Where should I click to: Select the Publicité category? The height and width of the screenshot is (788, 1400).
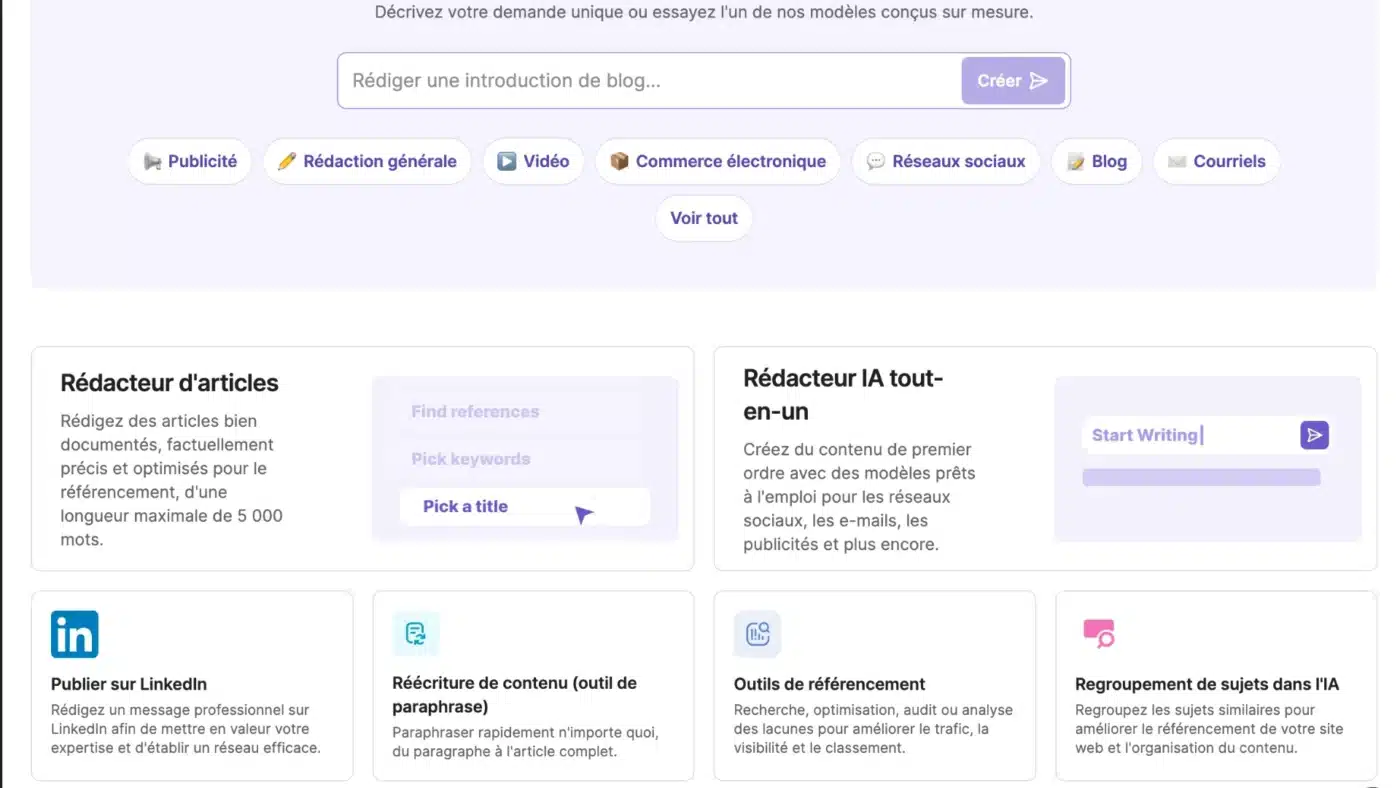190,161
